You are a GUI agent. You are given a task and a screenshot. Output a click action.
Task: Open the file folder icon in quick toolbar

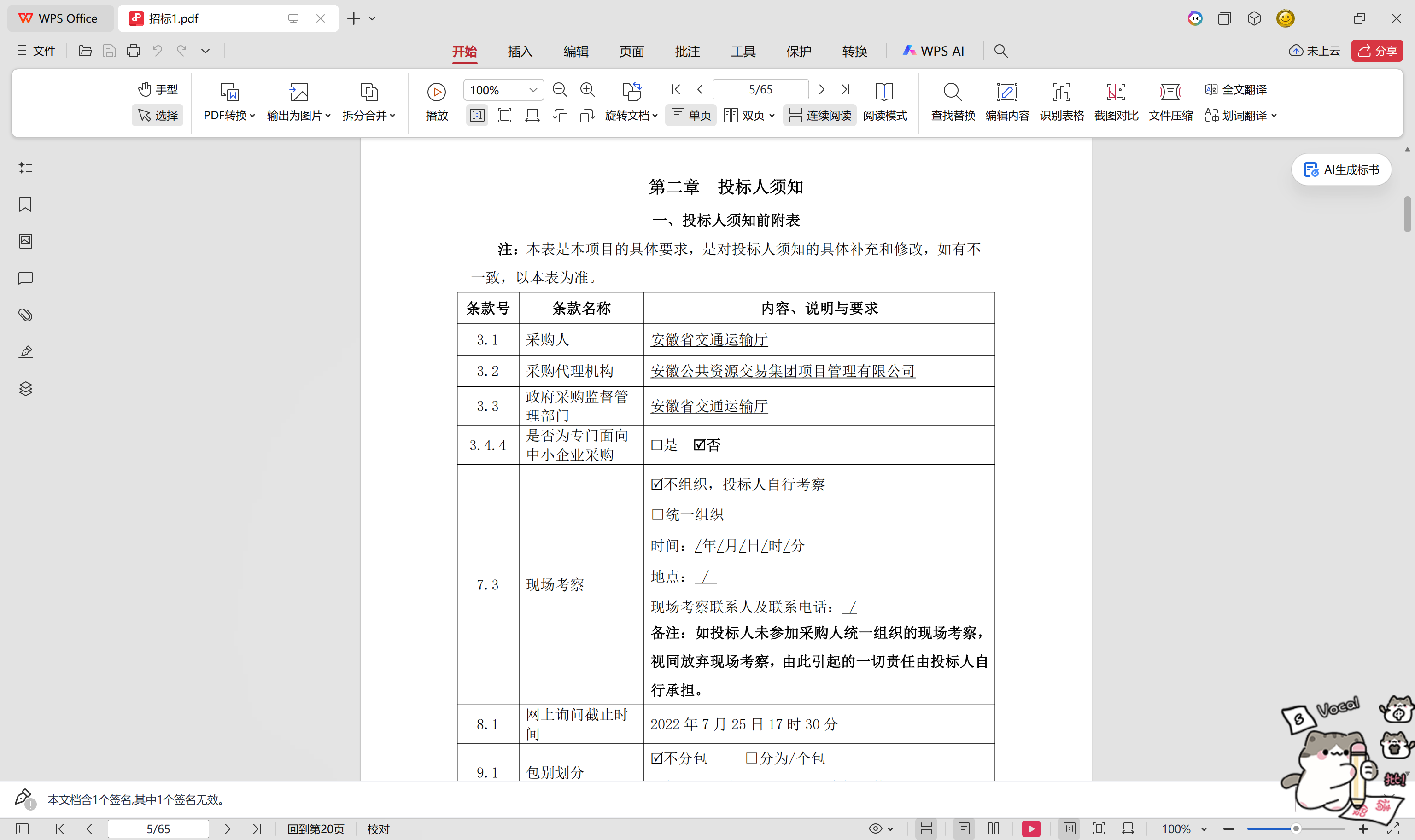click(86, 51)
